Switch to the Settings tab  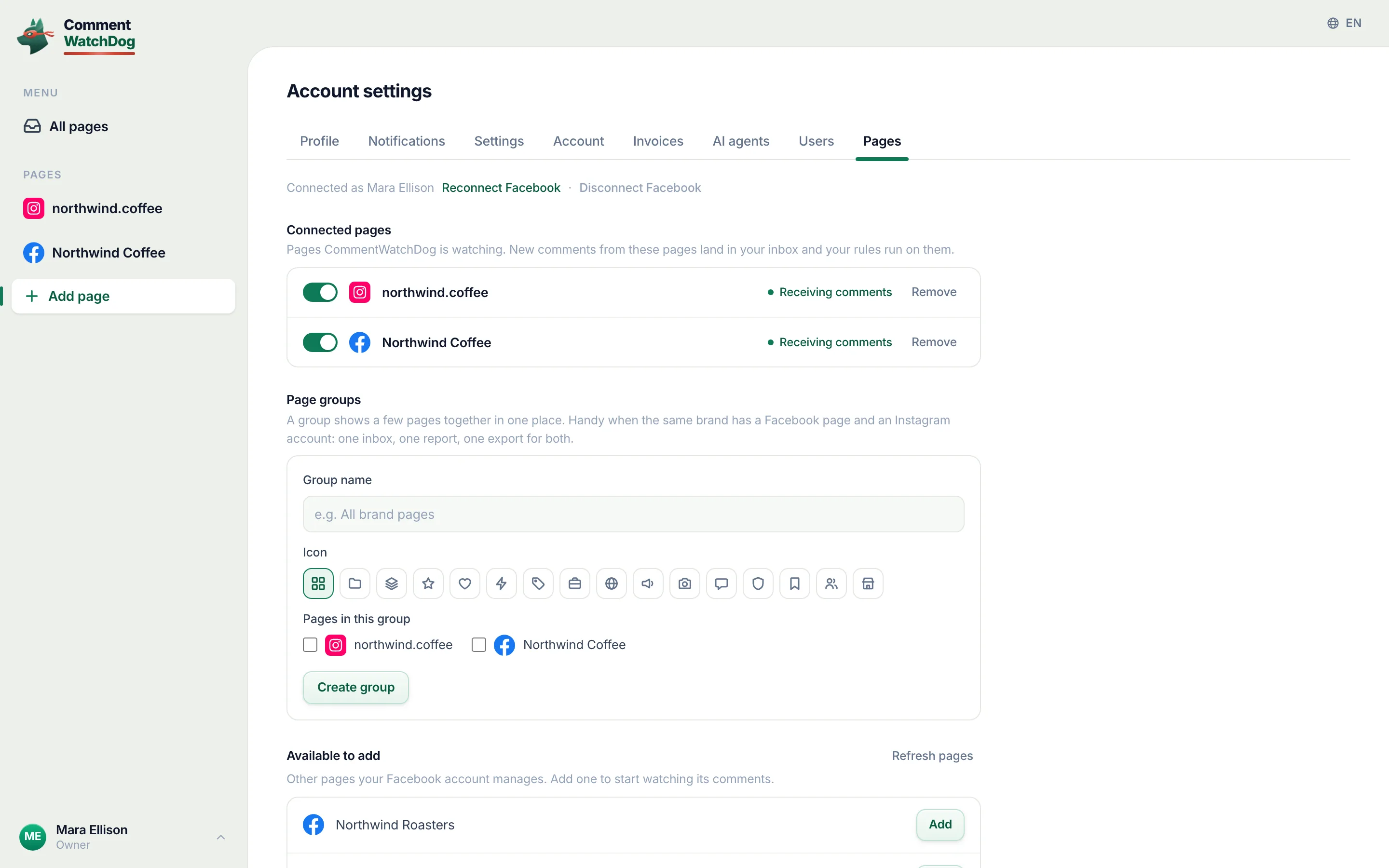[499, 141]
